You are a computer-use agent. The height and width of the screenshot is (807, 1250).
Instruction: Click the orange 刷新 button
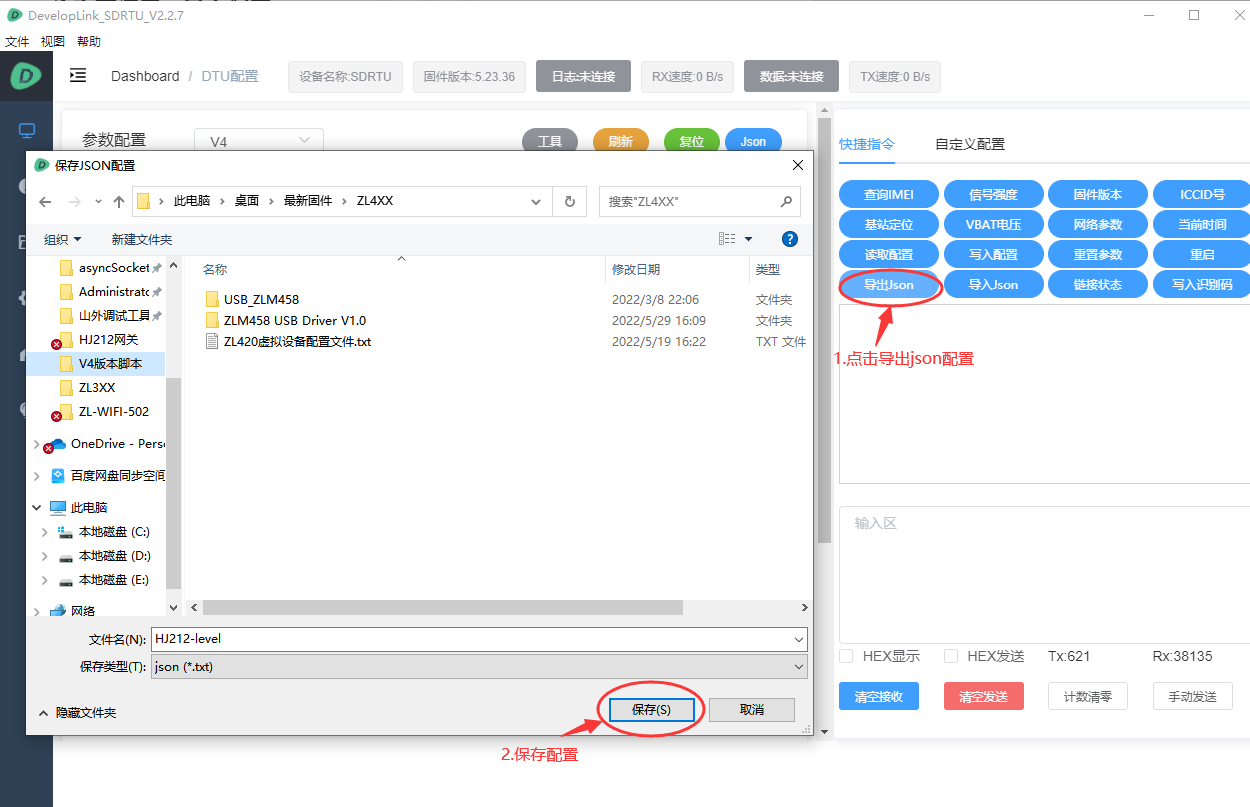point(621,142)
